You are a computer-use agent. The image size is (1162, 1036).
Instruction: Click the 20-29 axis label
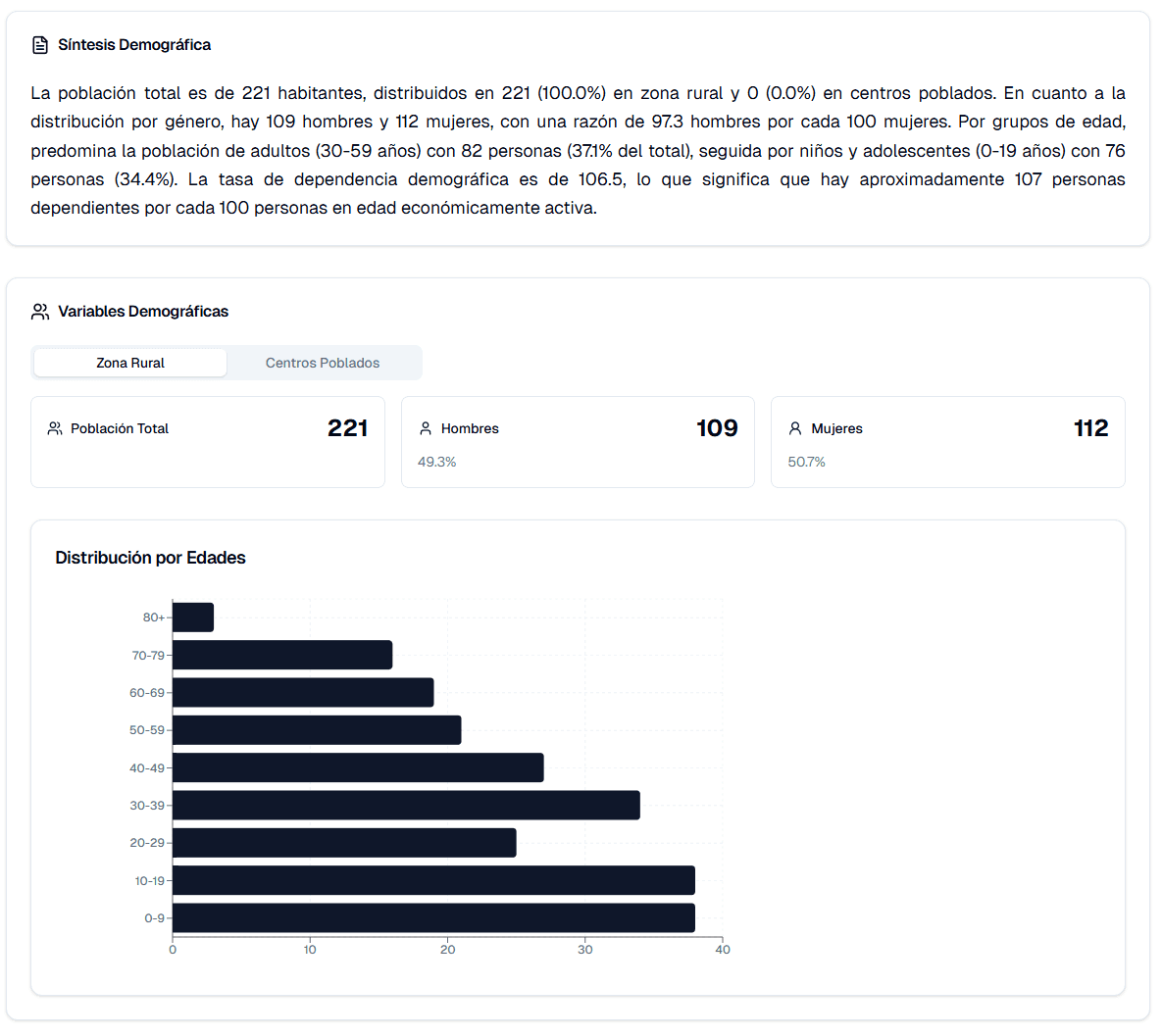(147, 843)
